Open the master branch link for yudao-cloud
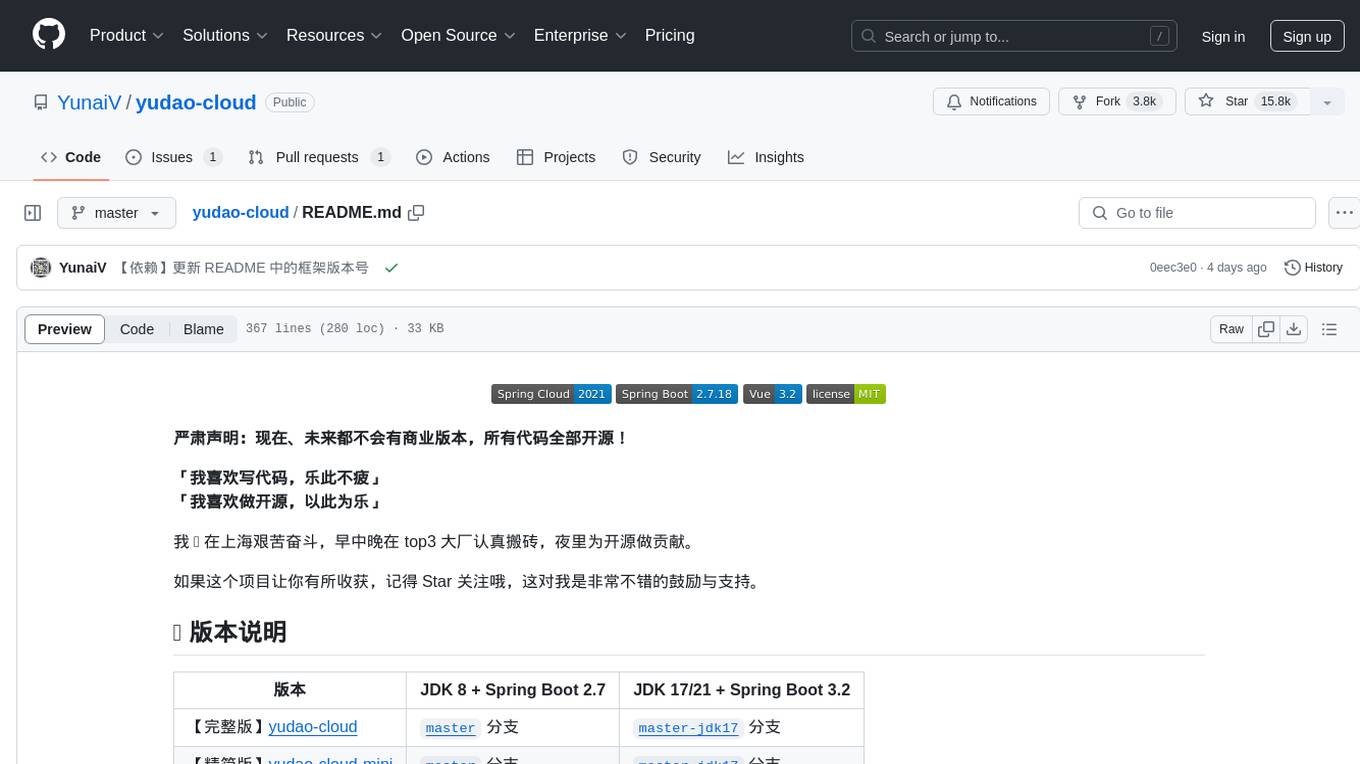The image size is (1360, 764). click(x=450, y=728)
